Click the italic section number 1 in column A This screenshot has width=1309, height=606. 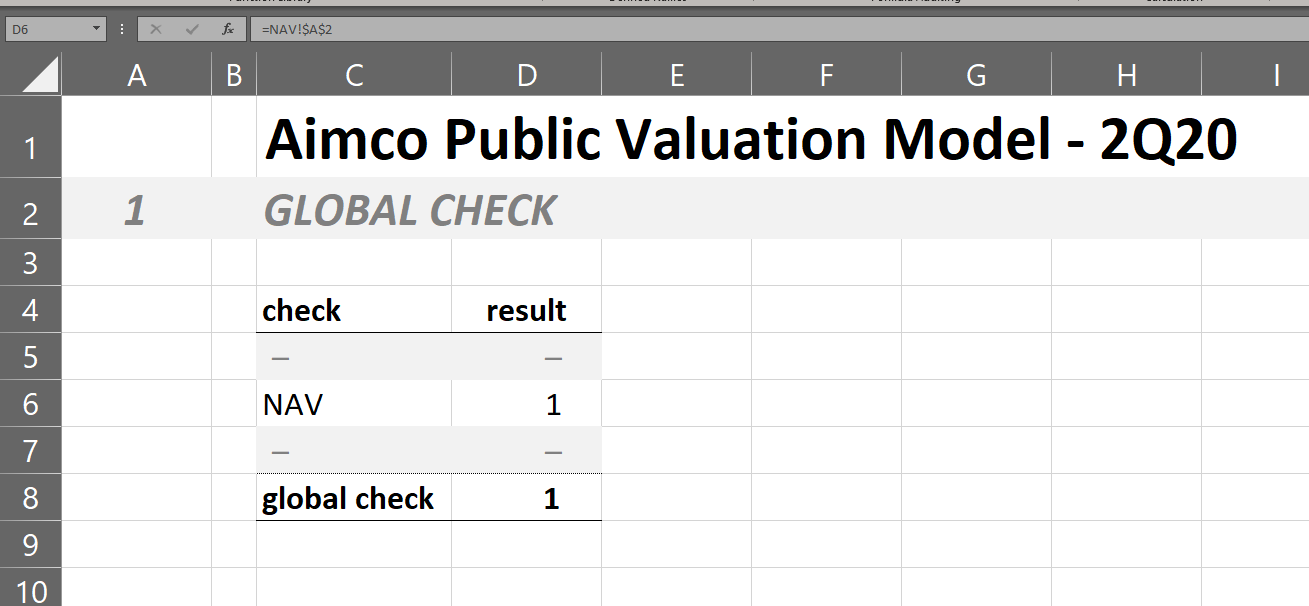(135, 211)
